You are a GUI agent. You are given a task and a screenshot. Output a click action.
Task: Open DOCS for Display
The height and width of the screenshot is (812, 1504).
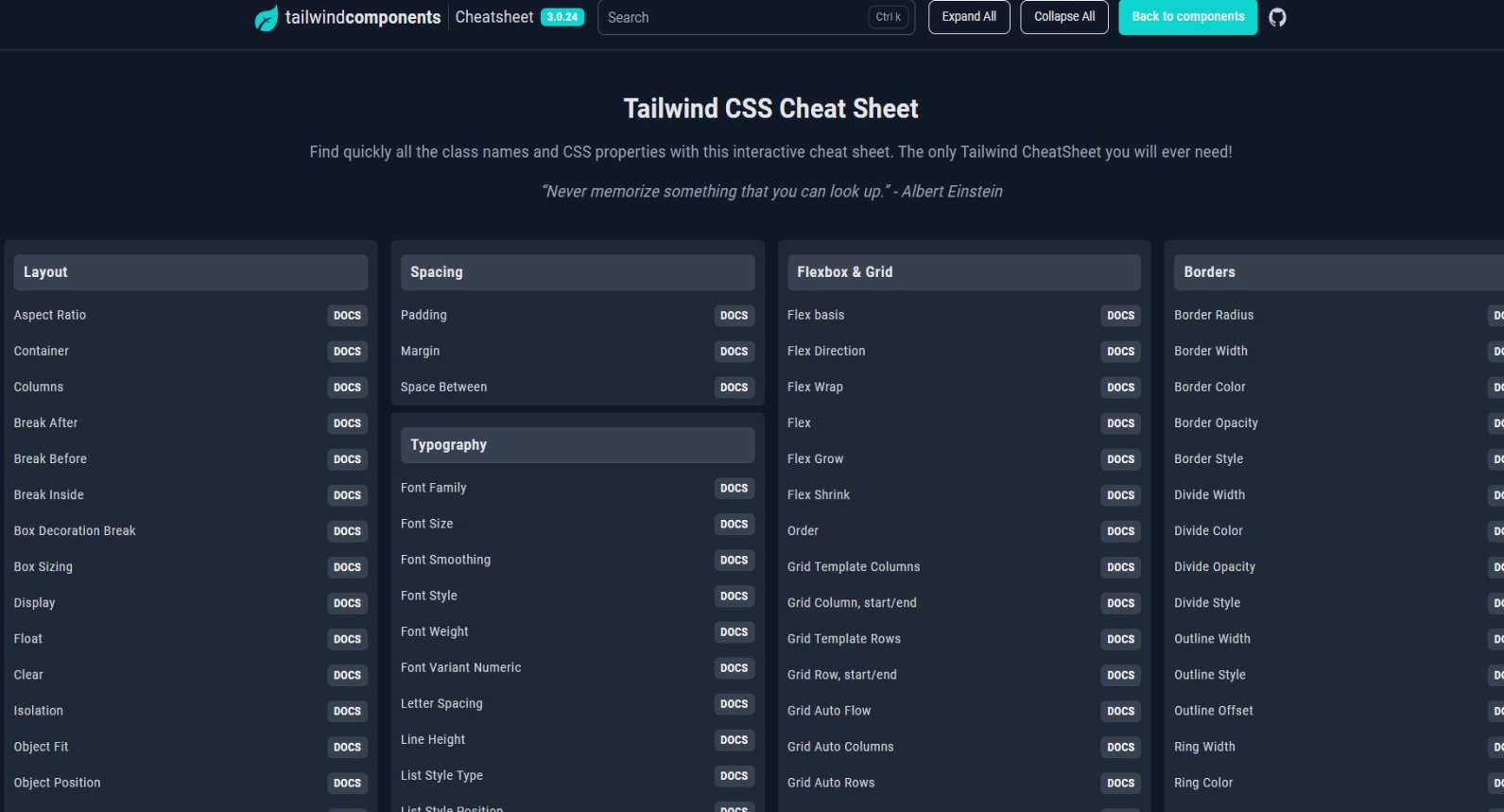pyautogui.click(x=347, y=603)
